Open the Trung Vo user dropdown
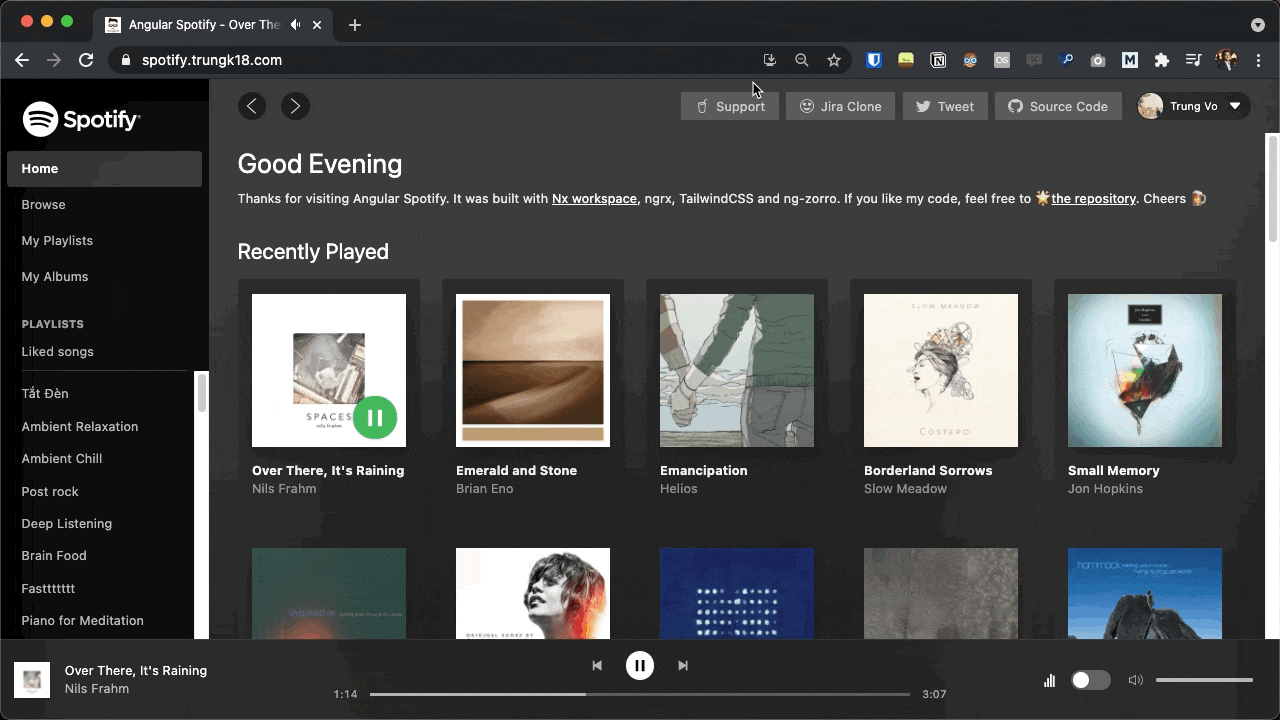Screen dimensions: 1280x720 1194,106
